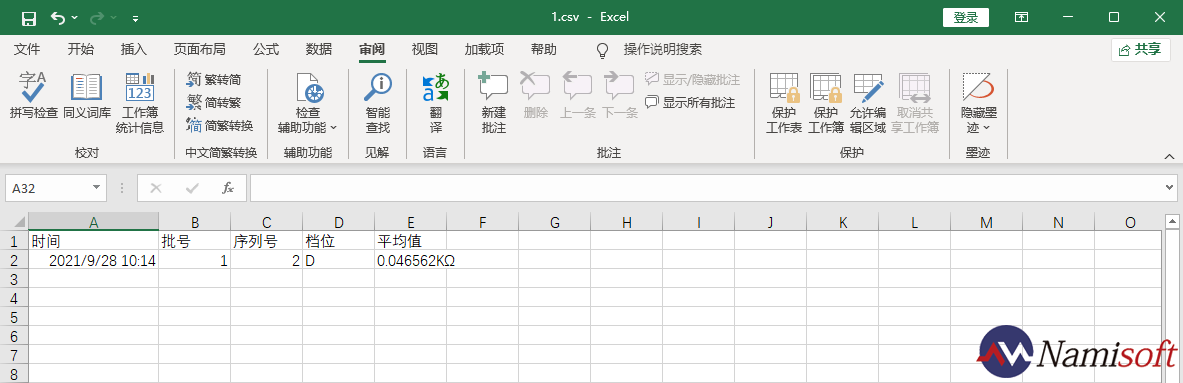
Task: Switch to the 帮助 ribbon tab
Action: tap(543, 50)
